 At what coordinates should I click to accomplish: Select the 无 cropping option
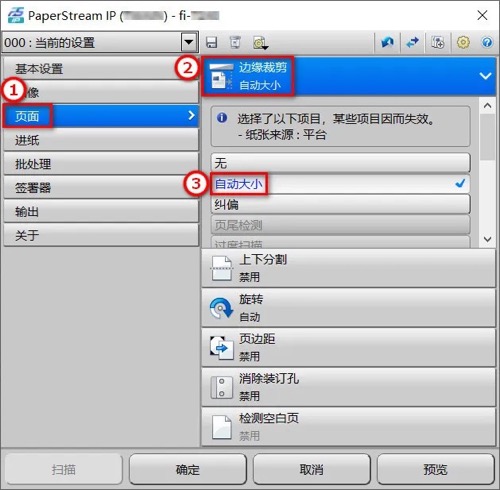340,163
